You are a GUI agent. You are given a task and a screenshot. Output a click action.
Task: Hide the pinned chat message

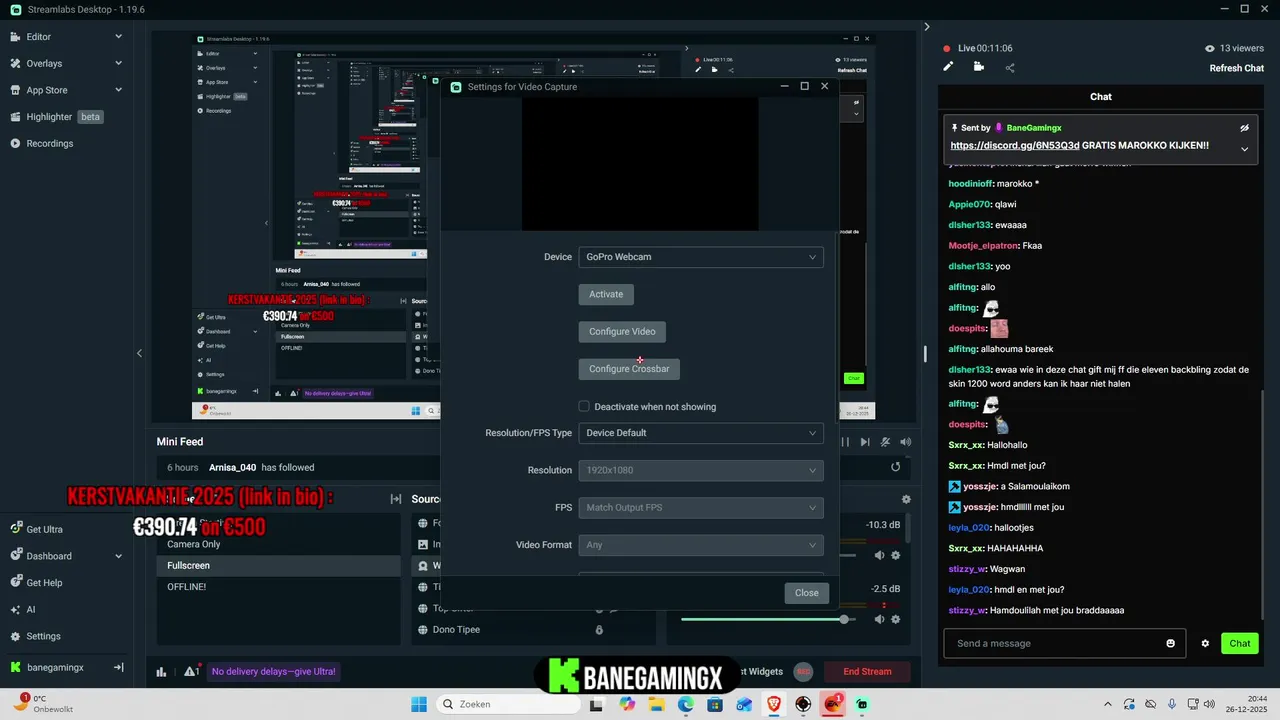coord(1244,128)
